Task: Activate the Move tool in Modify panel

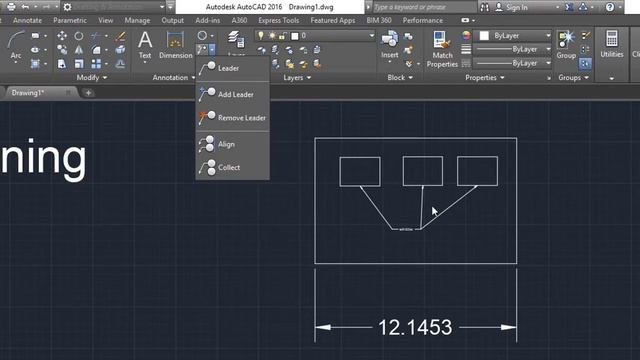Action: coord(62,36)
